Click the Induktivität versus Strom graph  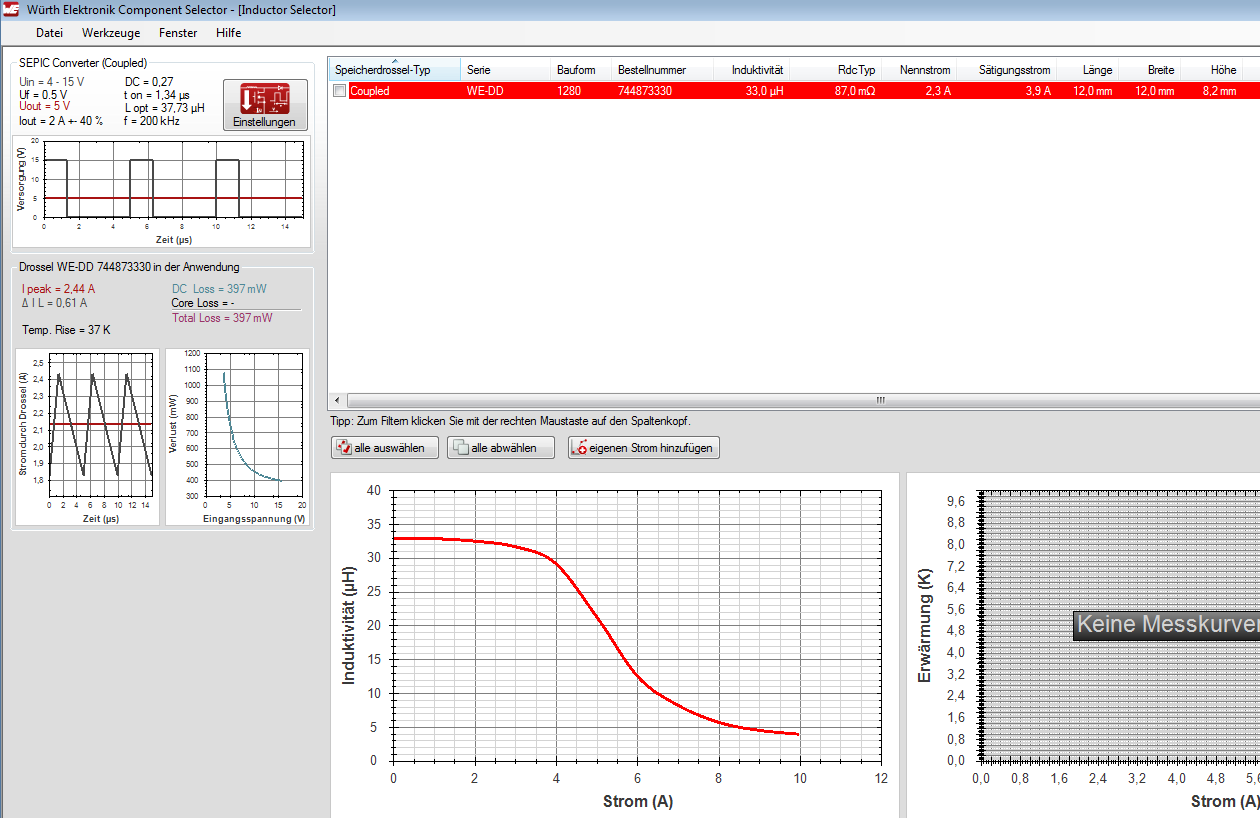pyautogui.click(x=616, y=646)
